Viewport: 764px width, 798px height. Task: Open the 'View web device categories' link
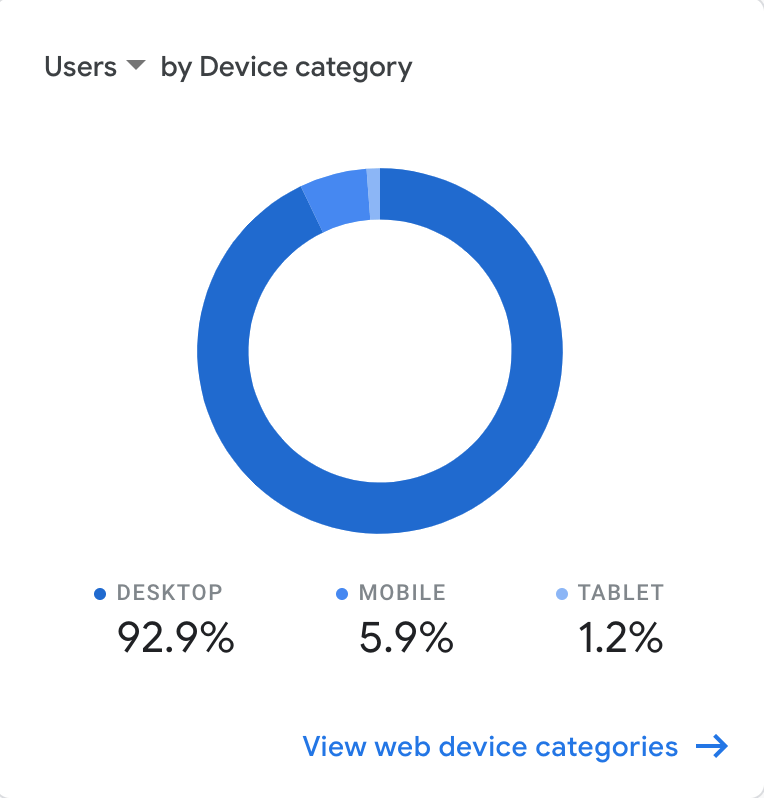coord(490,747)
